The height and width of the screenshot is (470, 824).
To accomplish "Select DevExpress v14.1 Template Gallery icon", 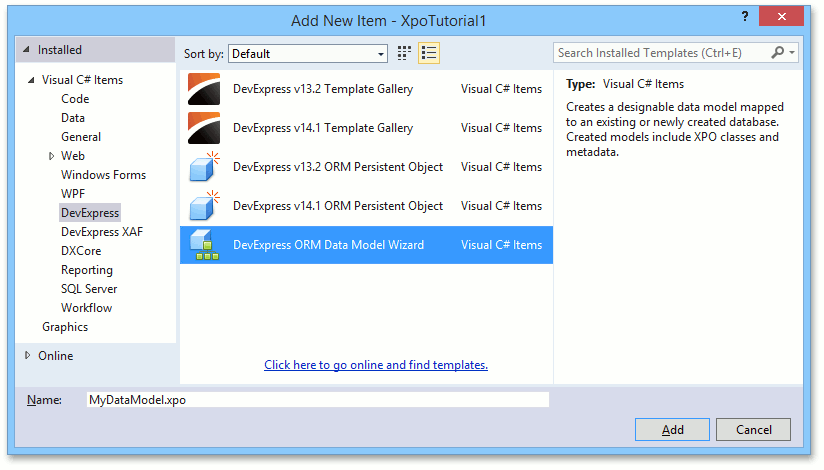I will [204, 128].
